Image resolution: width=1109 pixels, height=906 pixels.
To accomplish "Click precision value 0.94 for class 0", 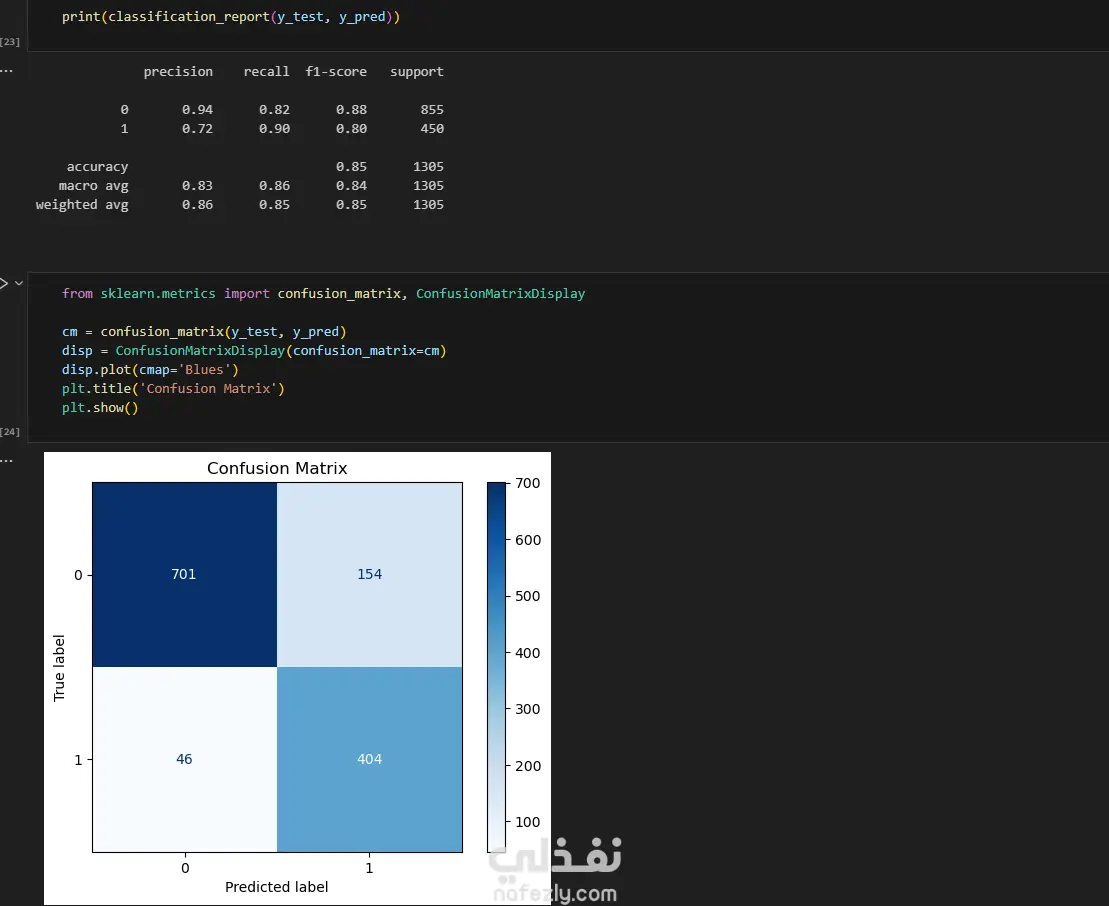I will (197, 110).
